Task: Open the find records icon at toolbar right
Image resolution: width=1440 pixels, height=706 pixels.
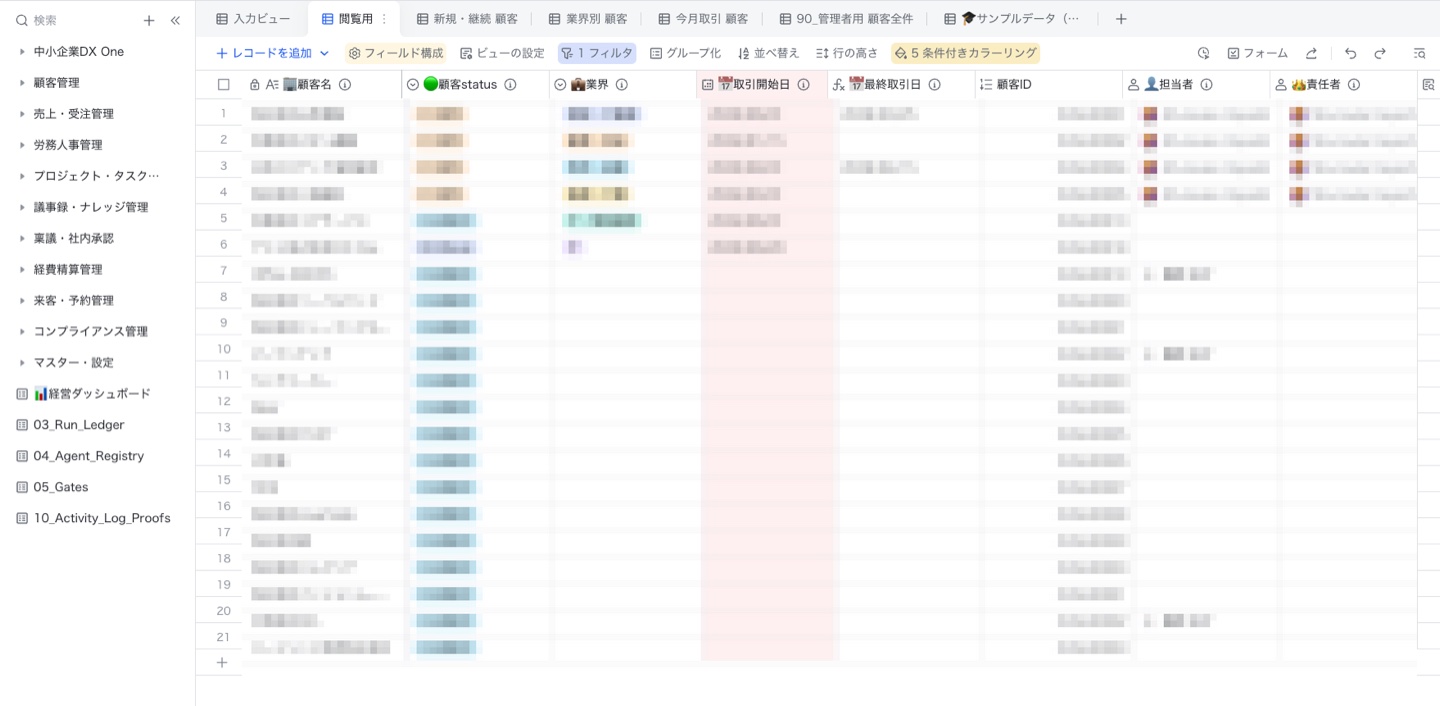Action: point(1419,53)
